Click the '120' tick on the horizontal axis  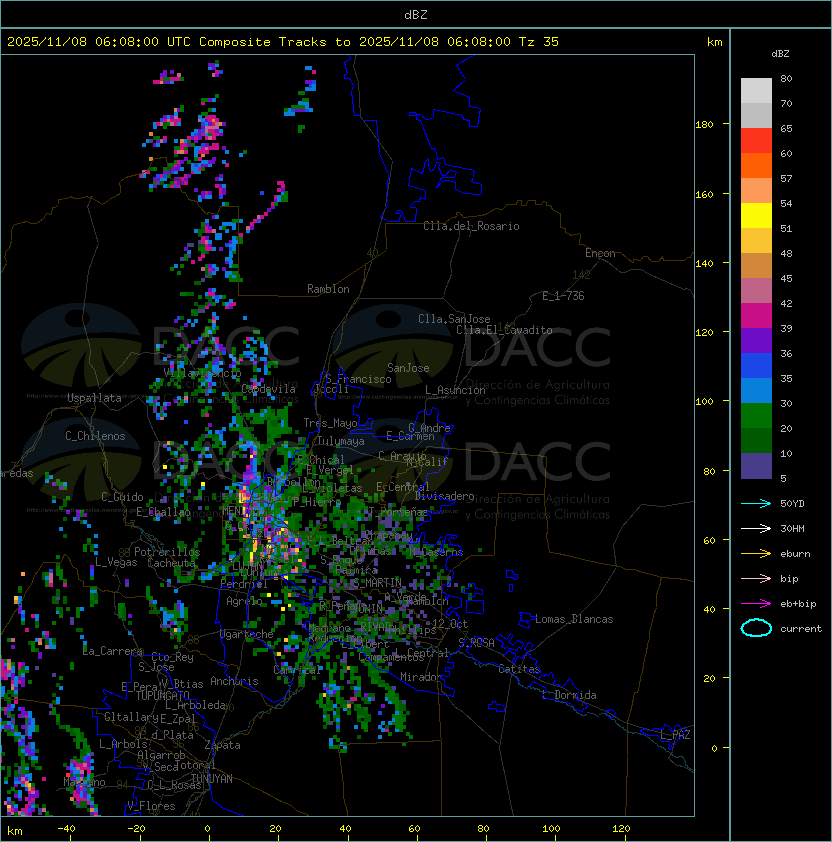click(621, 829)
